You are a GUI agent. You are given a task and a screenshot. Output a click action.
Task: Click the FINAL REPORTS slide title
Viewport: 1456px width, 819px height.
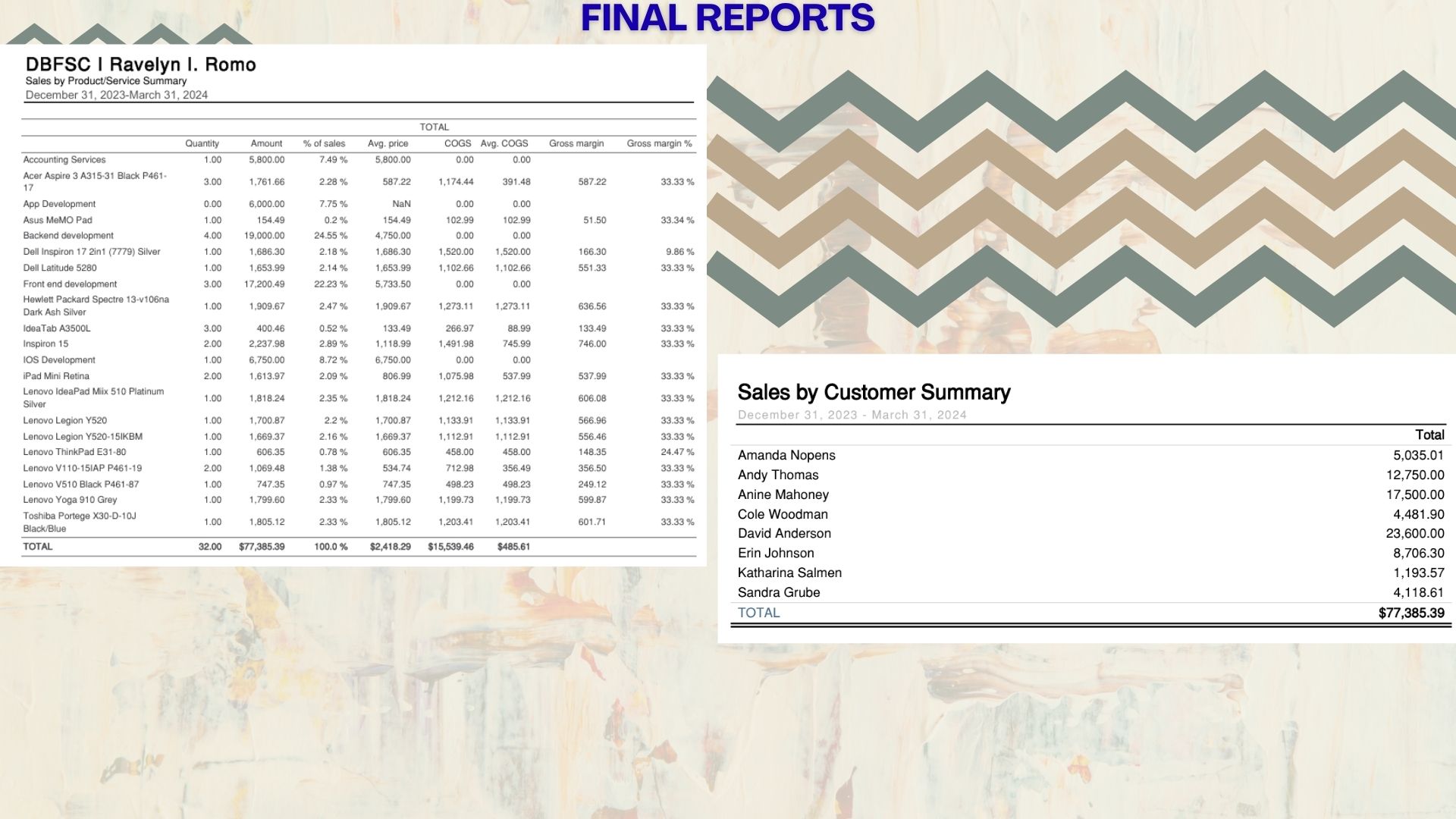[727, 18]
